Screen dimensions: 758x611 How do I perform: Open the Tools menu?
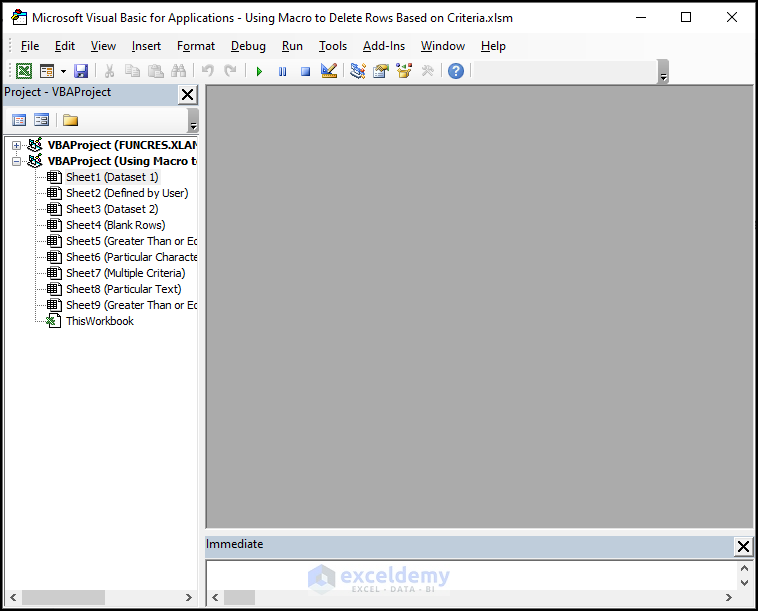[x=333, y=46]
